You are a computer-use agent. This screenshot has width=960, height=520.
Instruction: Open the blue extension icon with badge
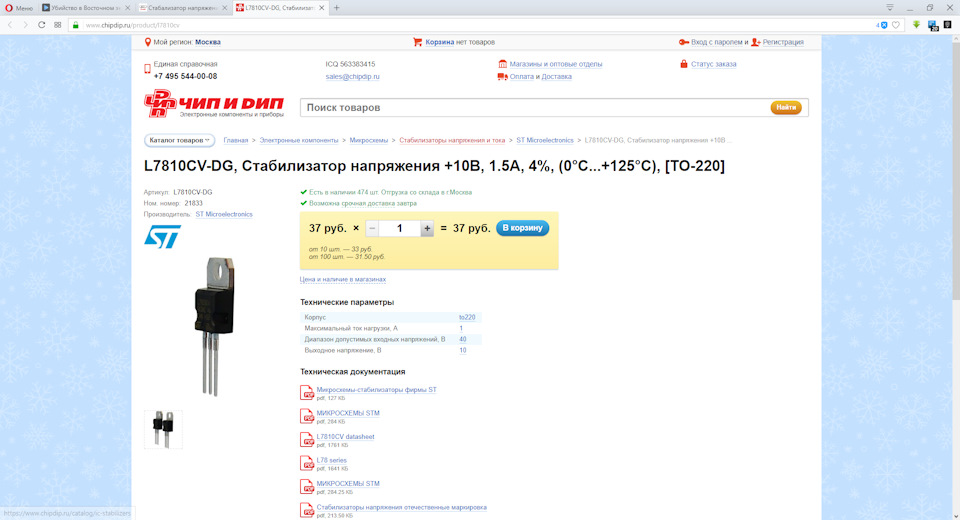coord(932,25)
